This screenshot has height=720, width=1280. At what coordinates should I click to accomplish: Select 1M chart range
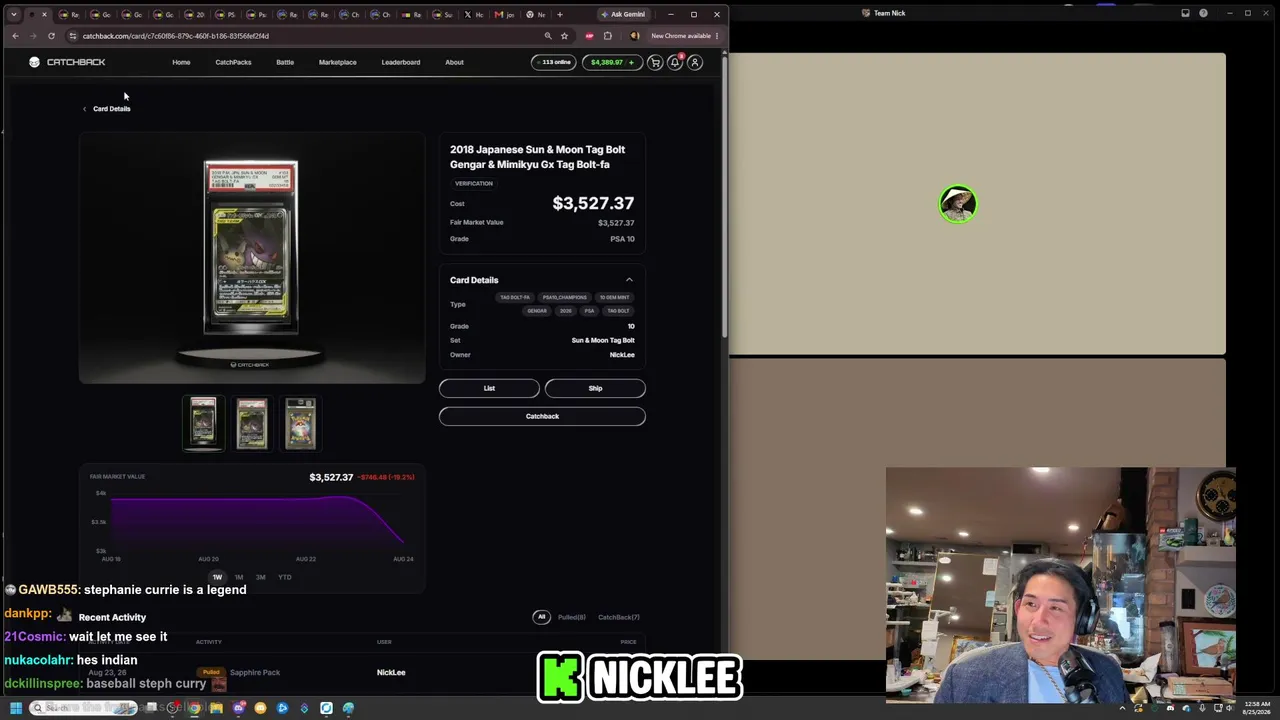click(239, 577)
